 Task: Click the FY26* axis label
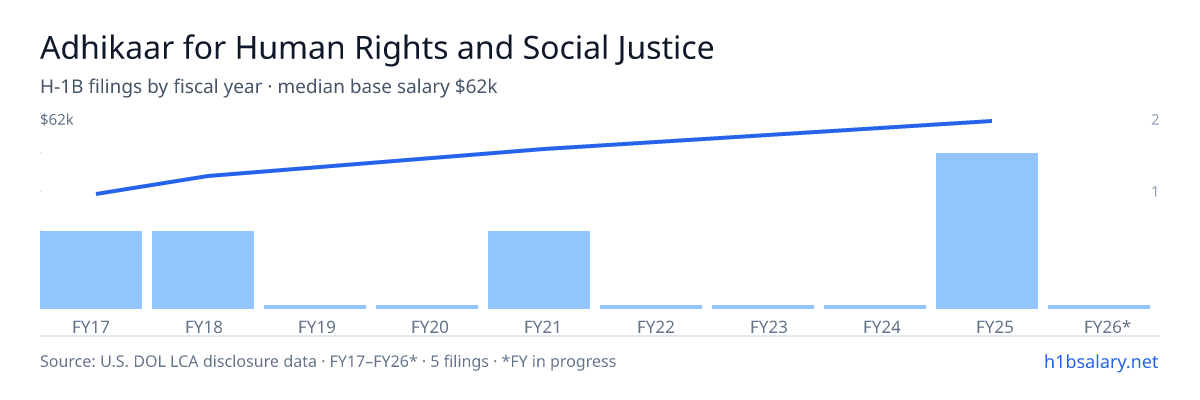click(1108, 326)
